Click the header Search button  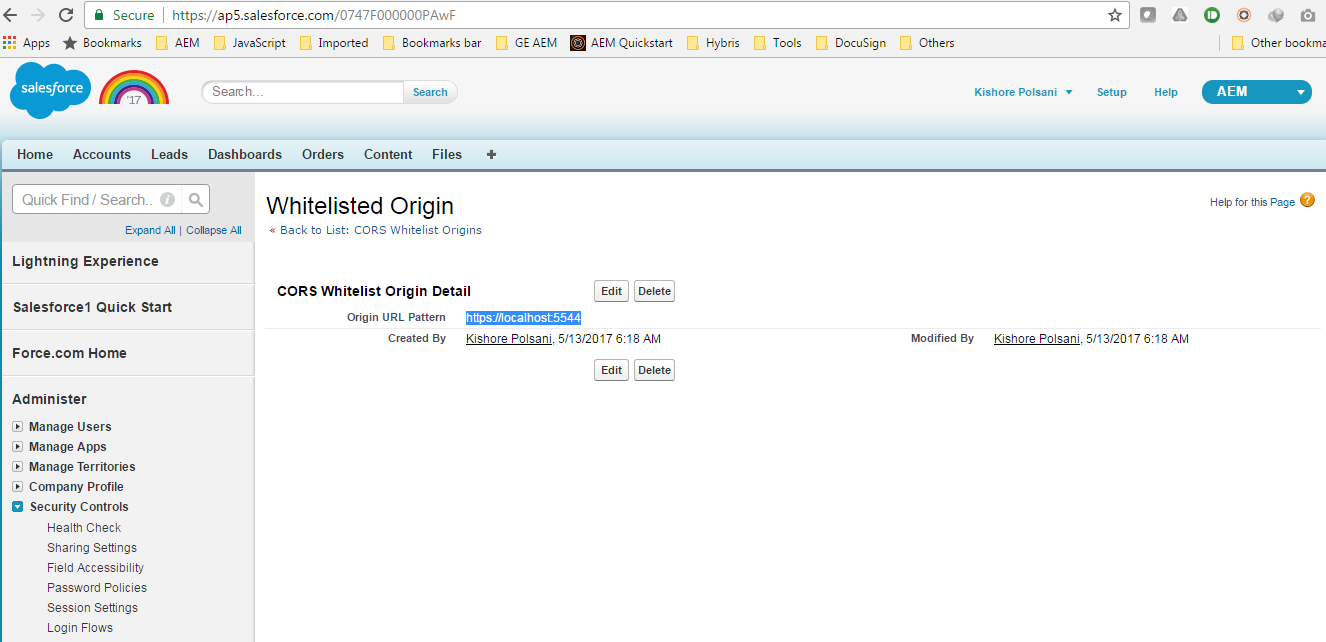(430, 92)
